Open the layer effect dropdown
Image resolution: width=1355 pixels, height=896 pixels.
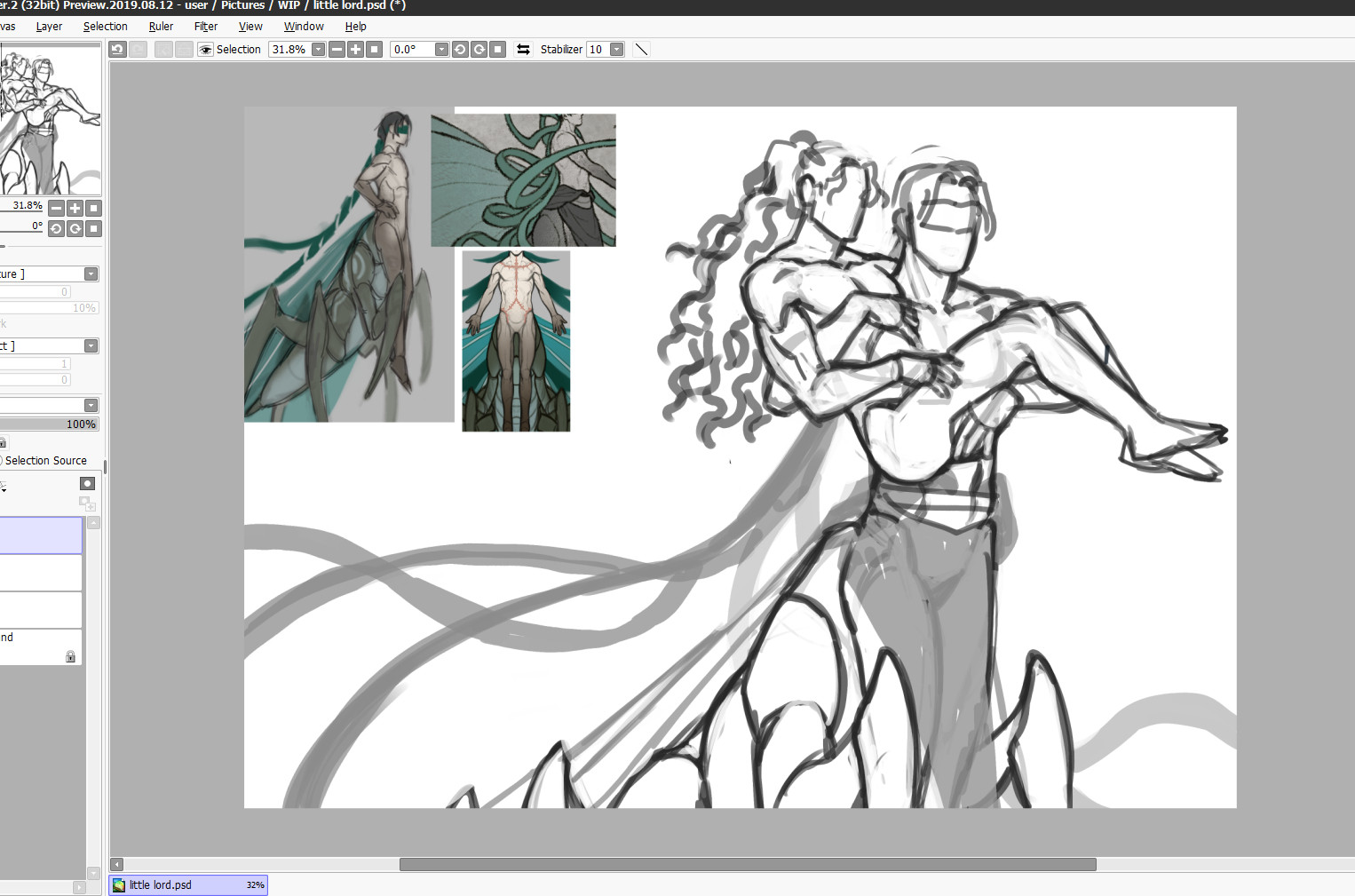coord(91,346)
